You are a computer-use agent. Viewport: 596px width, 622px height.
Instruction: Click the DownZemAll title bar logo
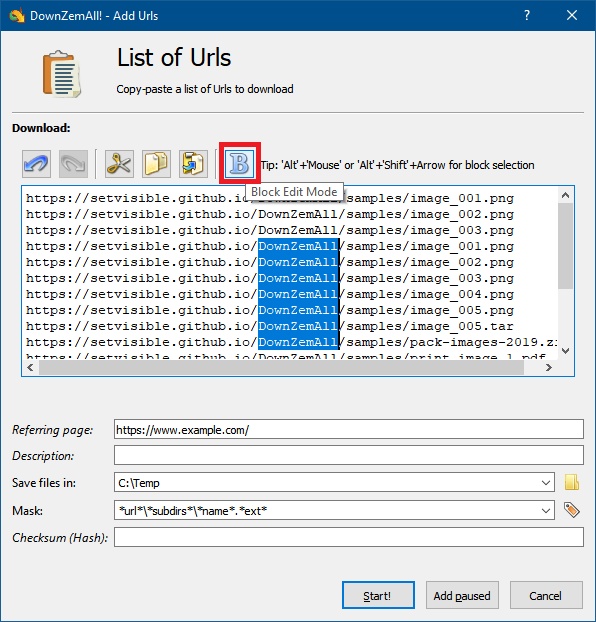(x=17, y=15)
